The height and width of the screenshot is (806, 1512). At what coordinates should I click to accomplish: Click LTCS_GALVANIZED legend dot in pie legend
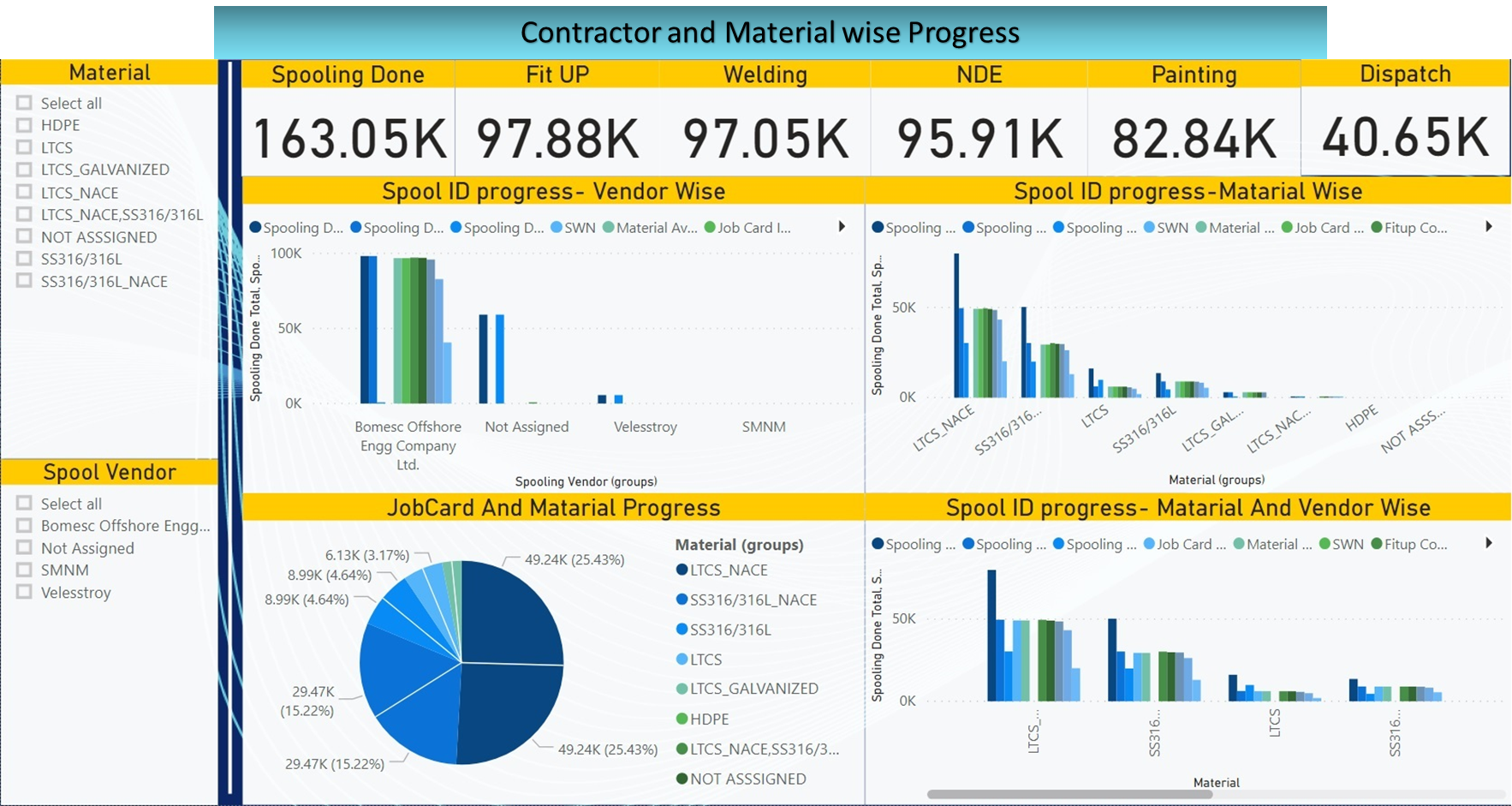(682, 690)
